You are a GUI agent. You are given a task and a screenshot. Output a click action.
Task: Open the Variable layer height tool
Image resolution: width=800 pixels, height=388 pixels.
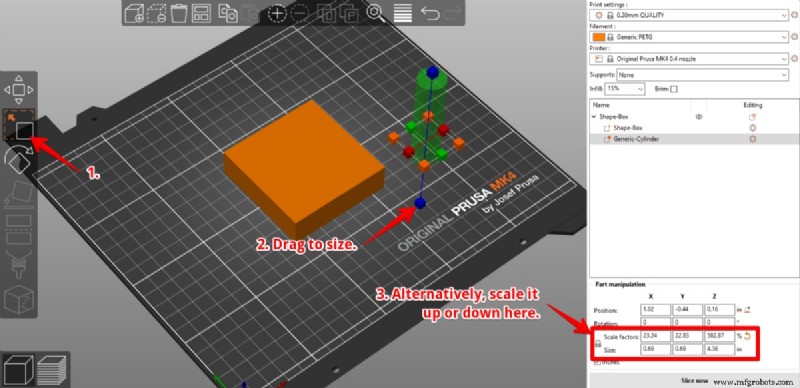pos(403,13)
